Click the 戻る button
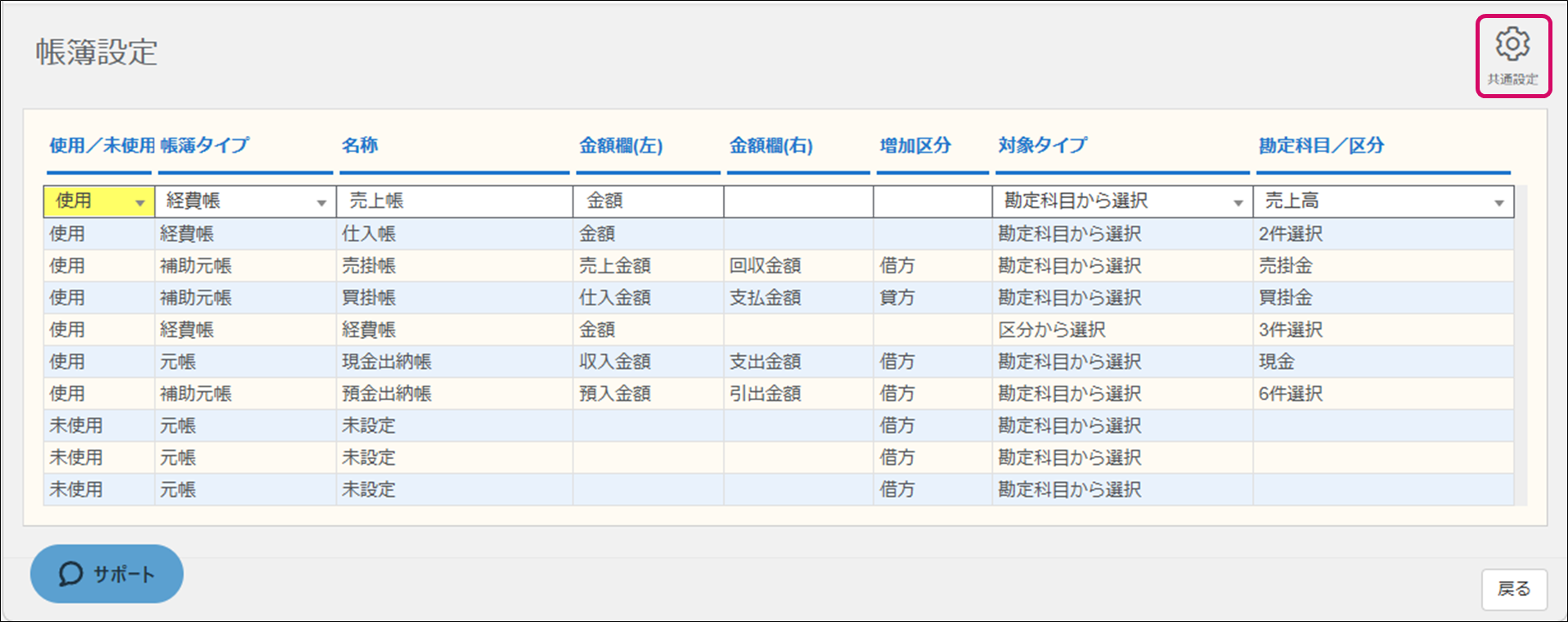Viewport: 1568px width, 622px height. point(1513,588)
